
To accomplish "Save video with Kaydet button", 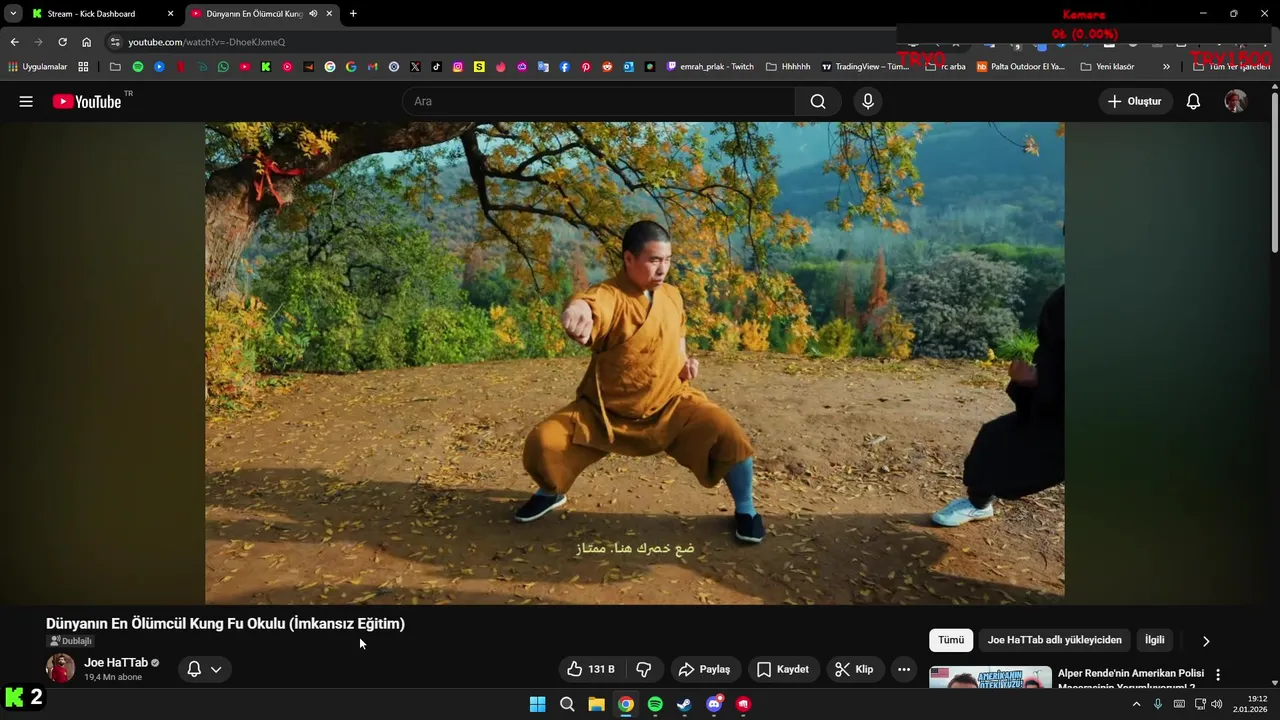I will (x=783, y=669).
